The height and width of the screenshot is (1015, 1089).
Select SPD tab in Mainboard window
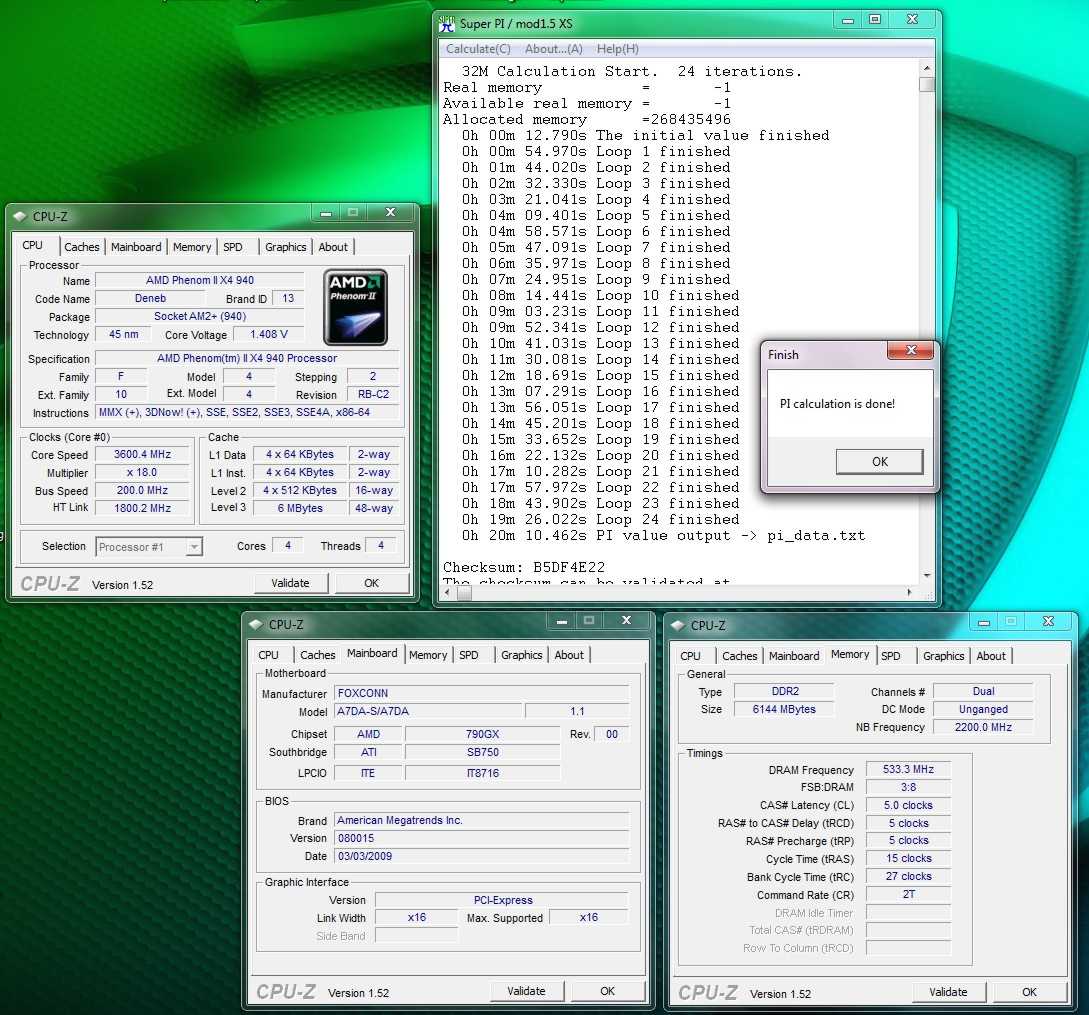[469, 655]
